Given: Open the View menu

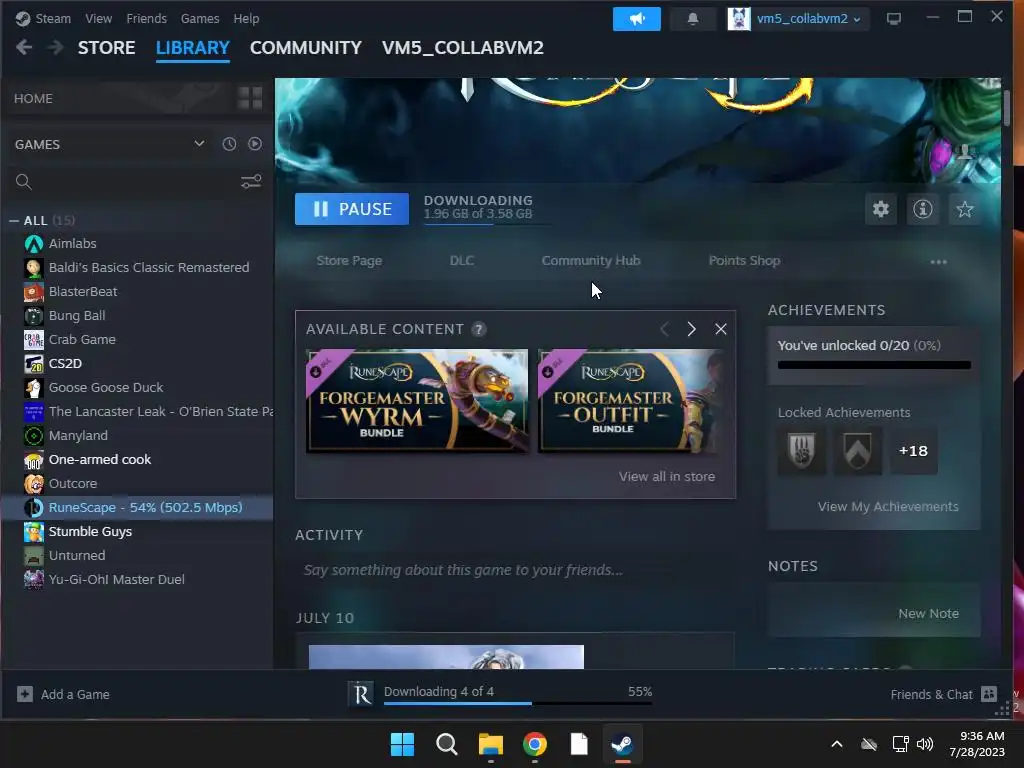Looking at the screenshot, I should tap(98, 18).
